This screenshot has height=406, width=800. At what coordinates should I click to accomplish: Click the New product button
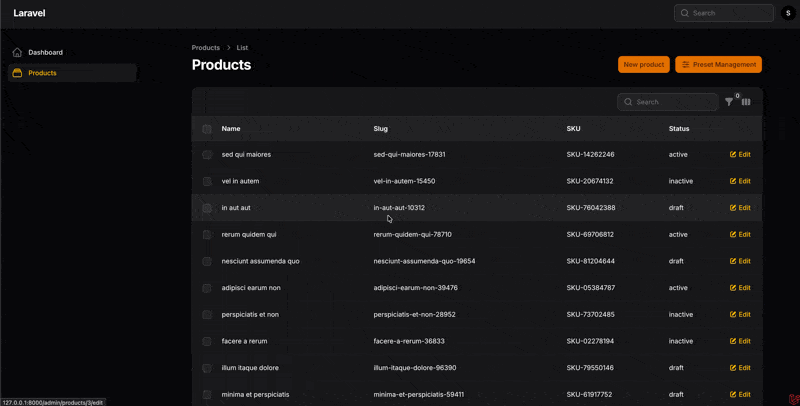(643, 65)
